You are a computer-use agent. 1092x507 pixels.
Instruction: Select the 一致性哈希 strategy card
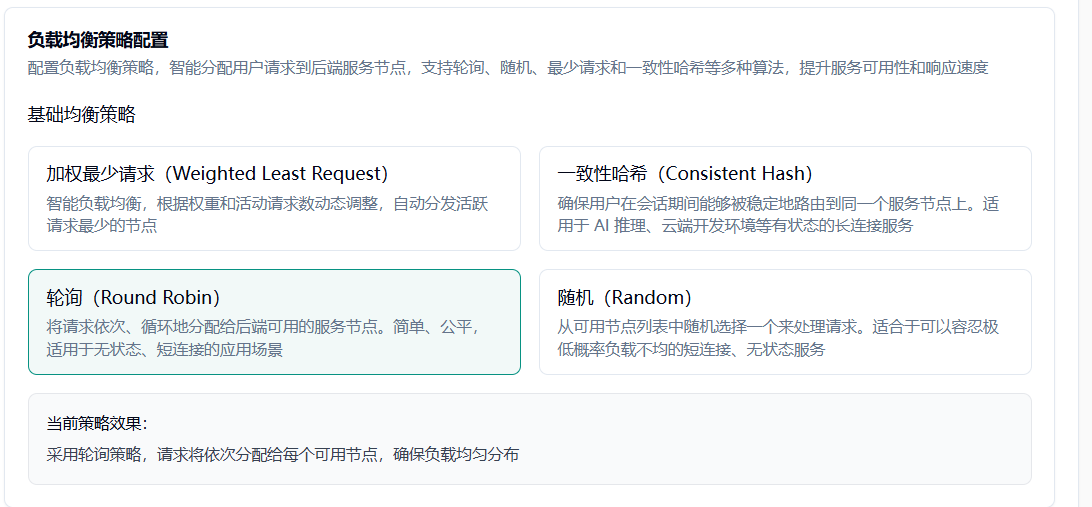pyautogui.click(x=785, y=198)
